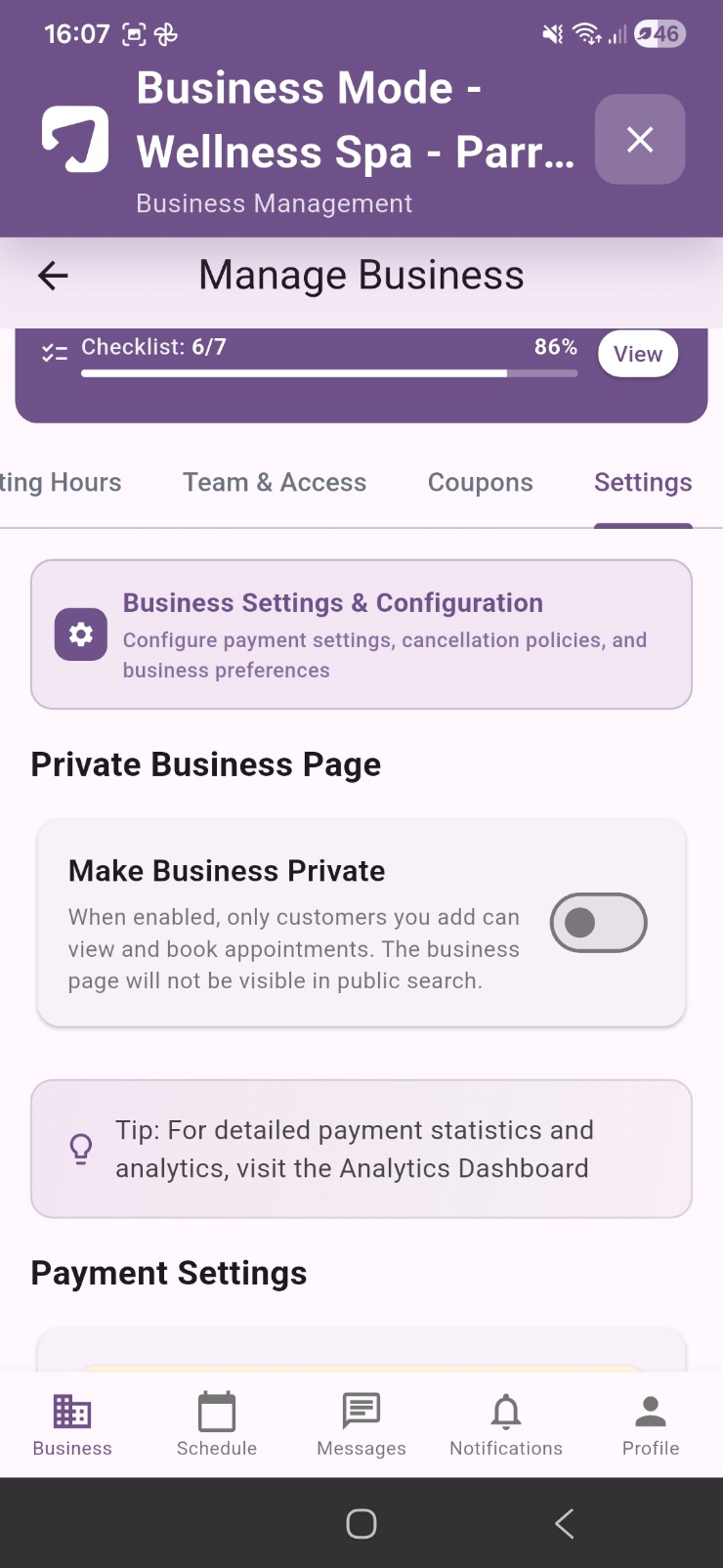Tap the Android home button
The height and width of the screenshot is (1568, 723).
(361, 1523)
